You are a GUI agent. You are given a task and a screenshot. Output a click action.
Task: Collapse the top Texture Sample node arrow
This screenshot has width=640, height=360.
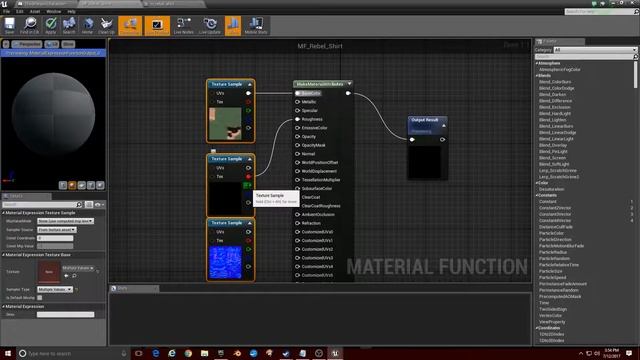pyautogui.click(x=250, y=84)
